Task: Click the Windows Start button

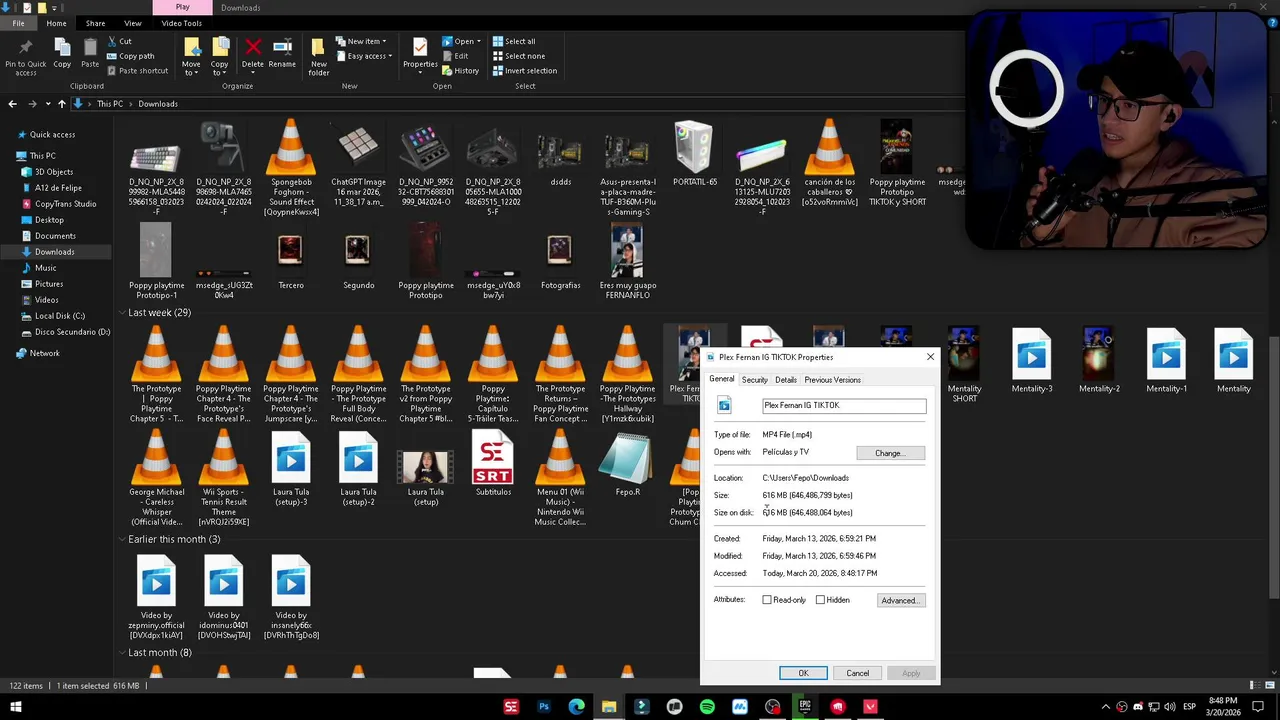Action: tap(15, 707)
